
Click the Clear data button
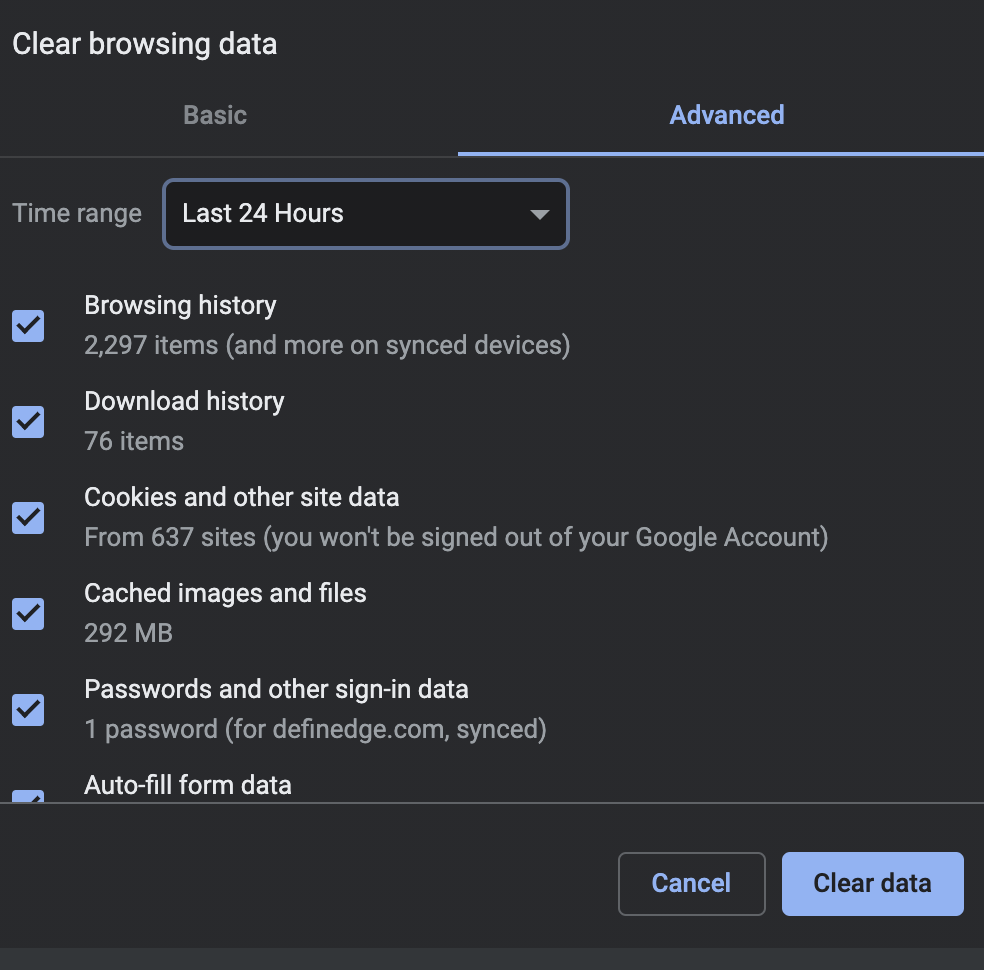872,883
